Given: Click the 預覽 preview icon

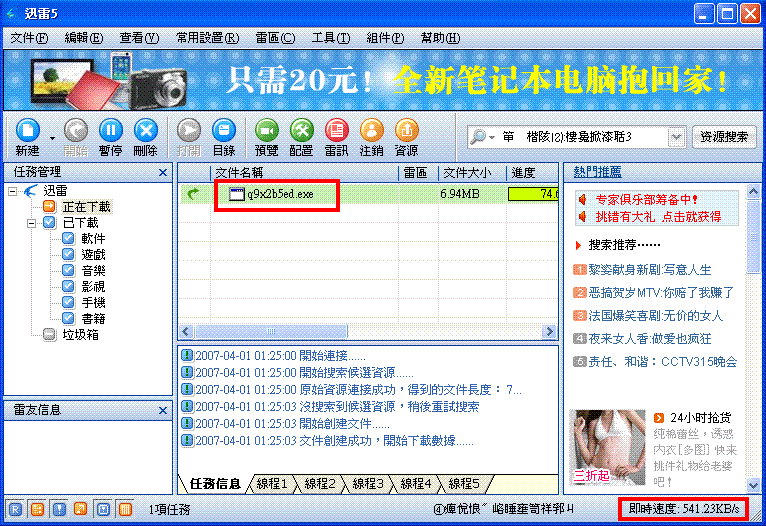Looking at the screenshot, I should tap(267, 130).
